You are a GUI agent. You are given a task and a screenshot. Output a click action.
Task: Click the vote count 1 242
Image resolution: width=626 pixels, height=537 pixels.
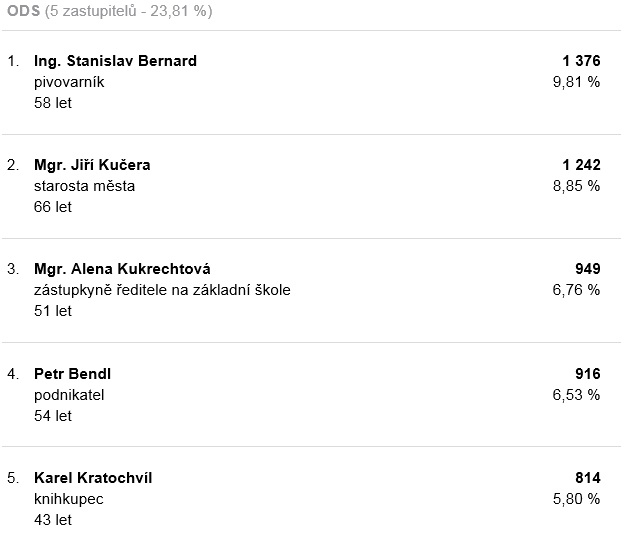coord(581,165)
